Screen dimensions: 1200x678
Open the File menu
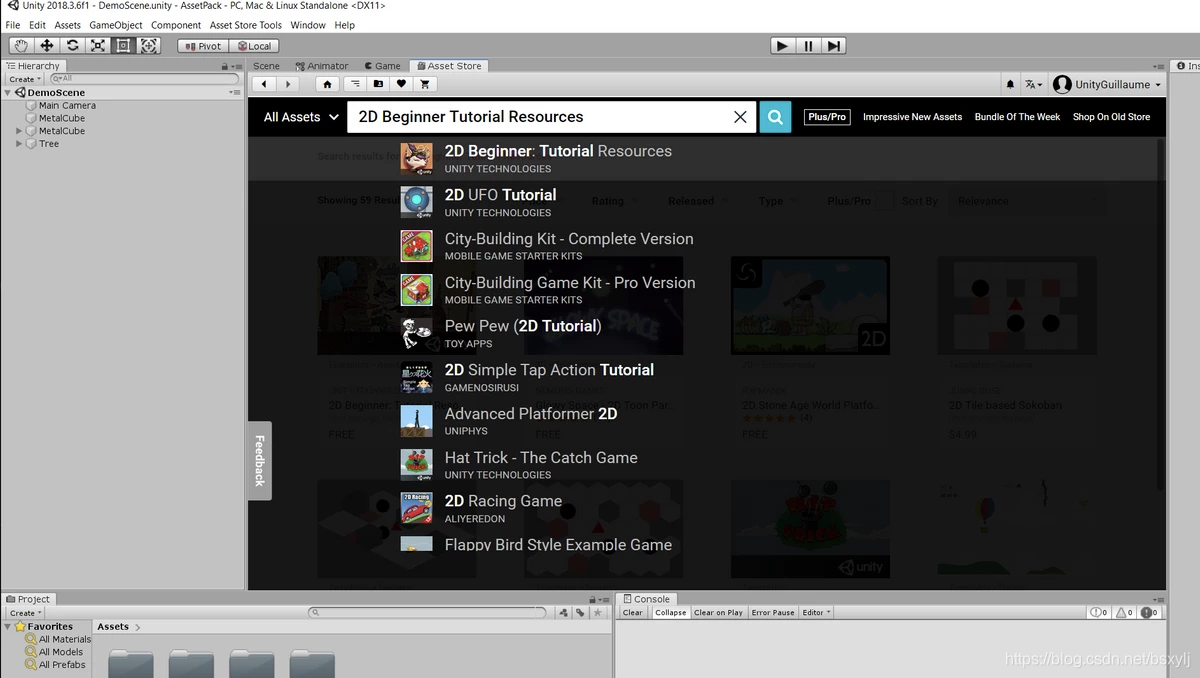[x=13, y=25]
